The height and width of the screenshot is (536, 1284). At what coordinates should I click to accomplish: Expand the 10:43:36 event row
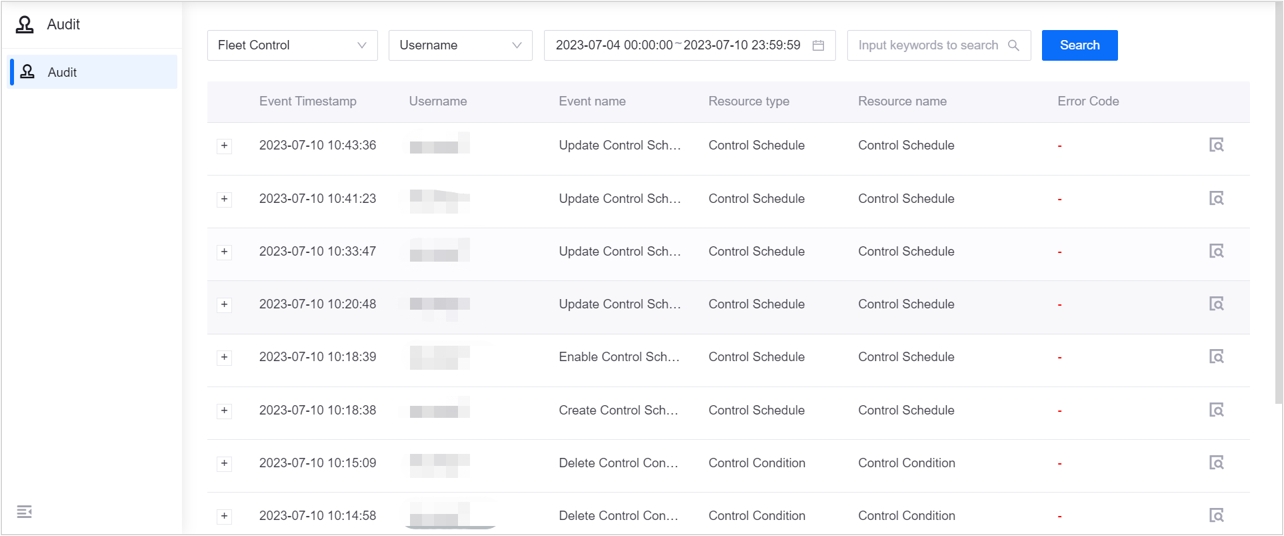pyautogui.click(x=224, y=145)
